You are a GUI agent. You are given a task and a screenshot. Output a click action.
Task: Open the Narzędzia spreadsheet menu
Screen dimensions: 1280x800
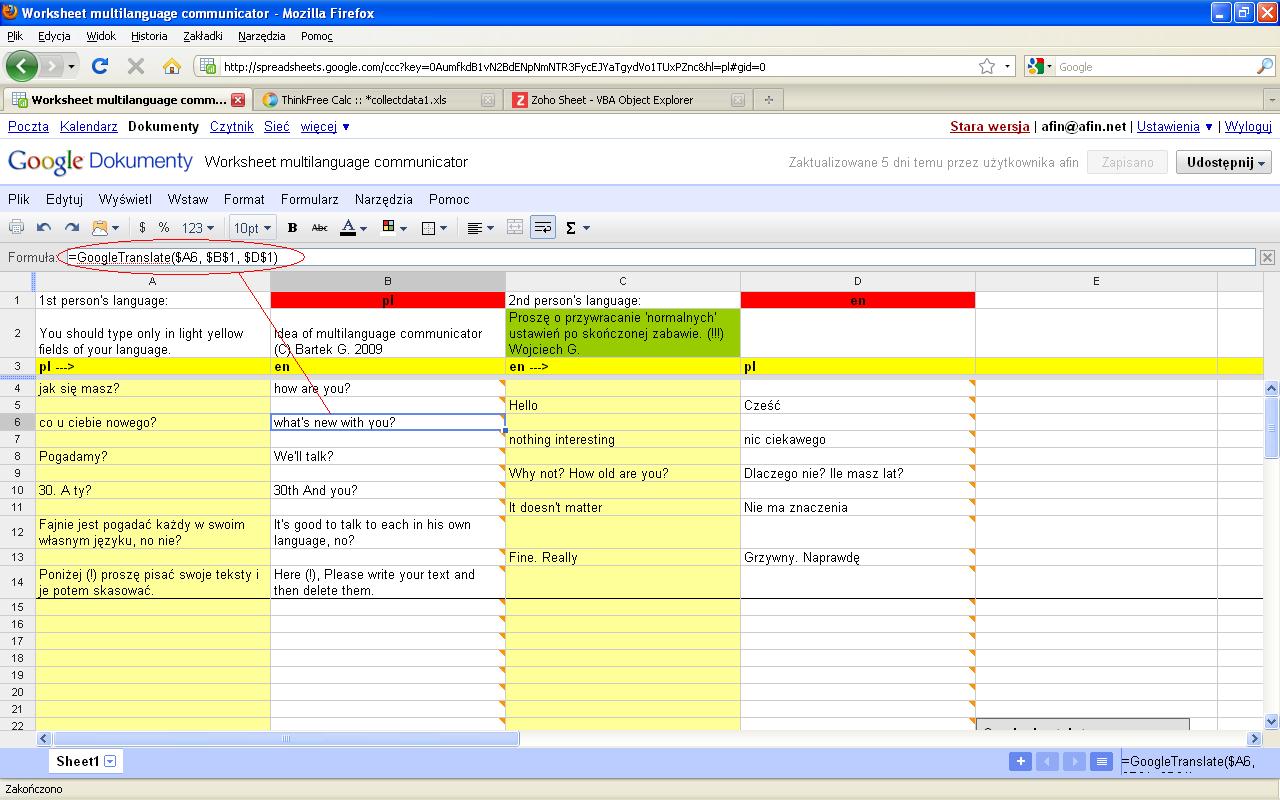(384, 199)
